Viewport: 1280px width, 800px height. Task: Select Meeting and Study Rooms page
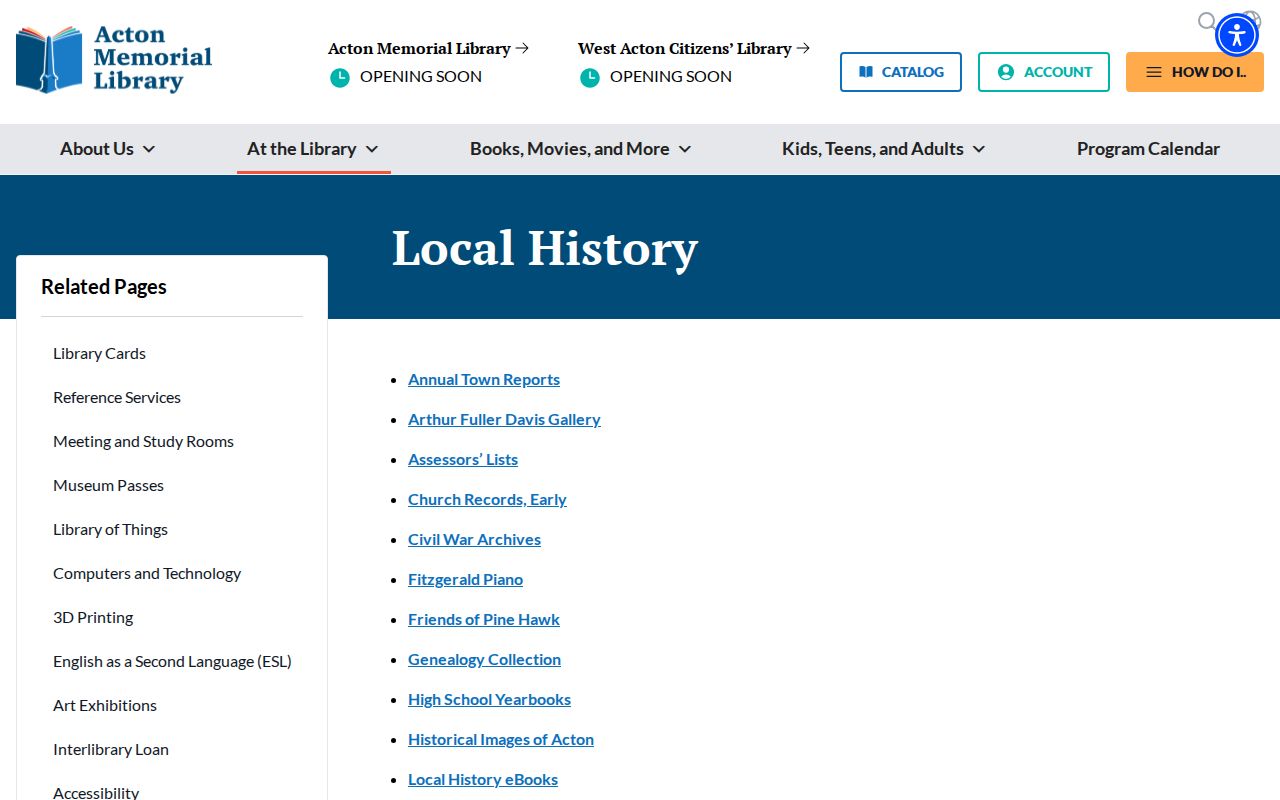[x=143, y=441]
